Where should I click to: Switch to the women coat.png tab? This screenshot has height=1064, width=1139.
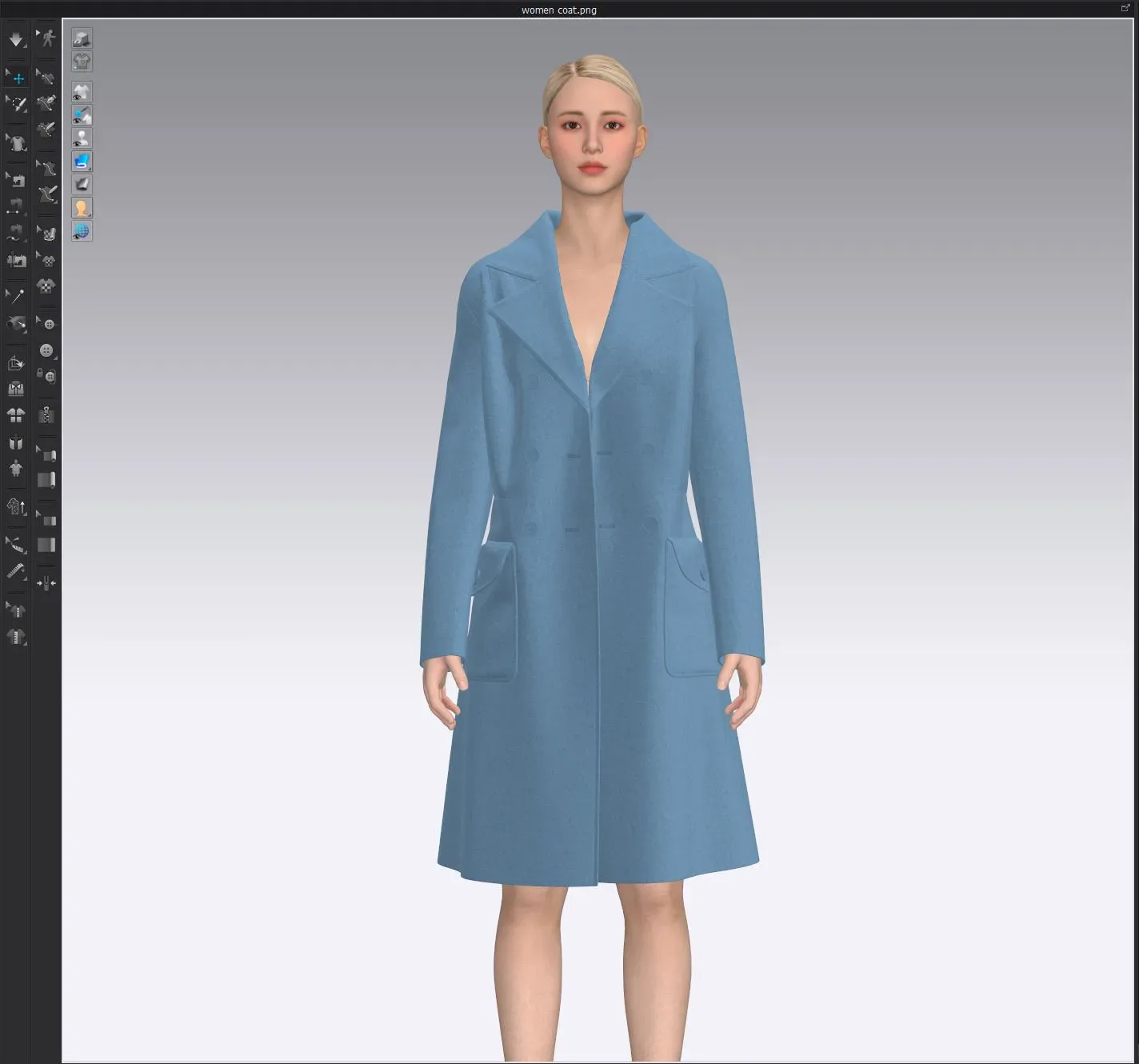[558, 10]
